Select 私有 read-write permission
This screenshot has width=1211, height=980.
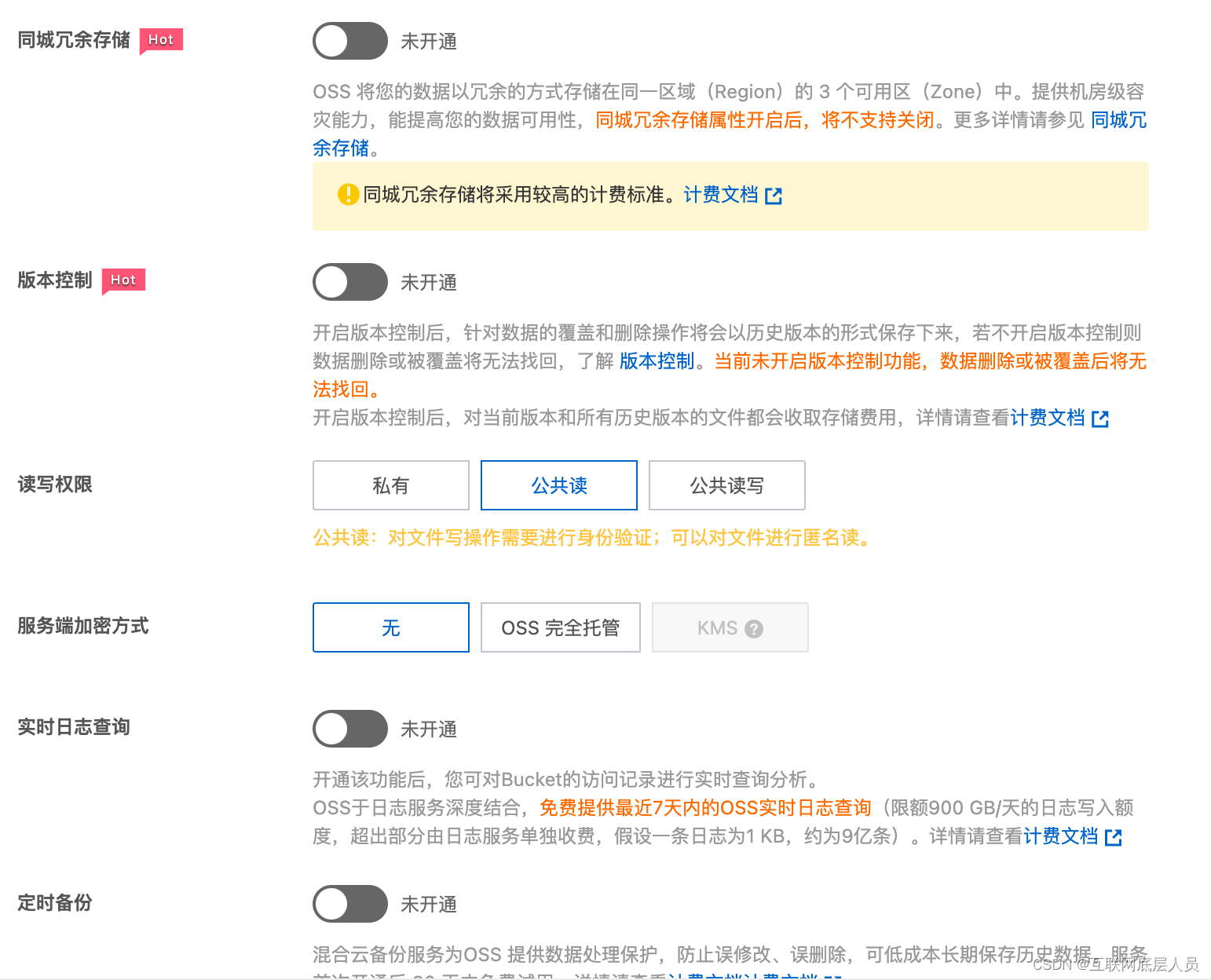pos(391,485)
